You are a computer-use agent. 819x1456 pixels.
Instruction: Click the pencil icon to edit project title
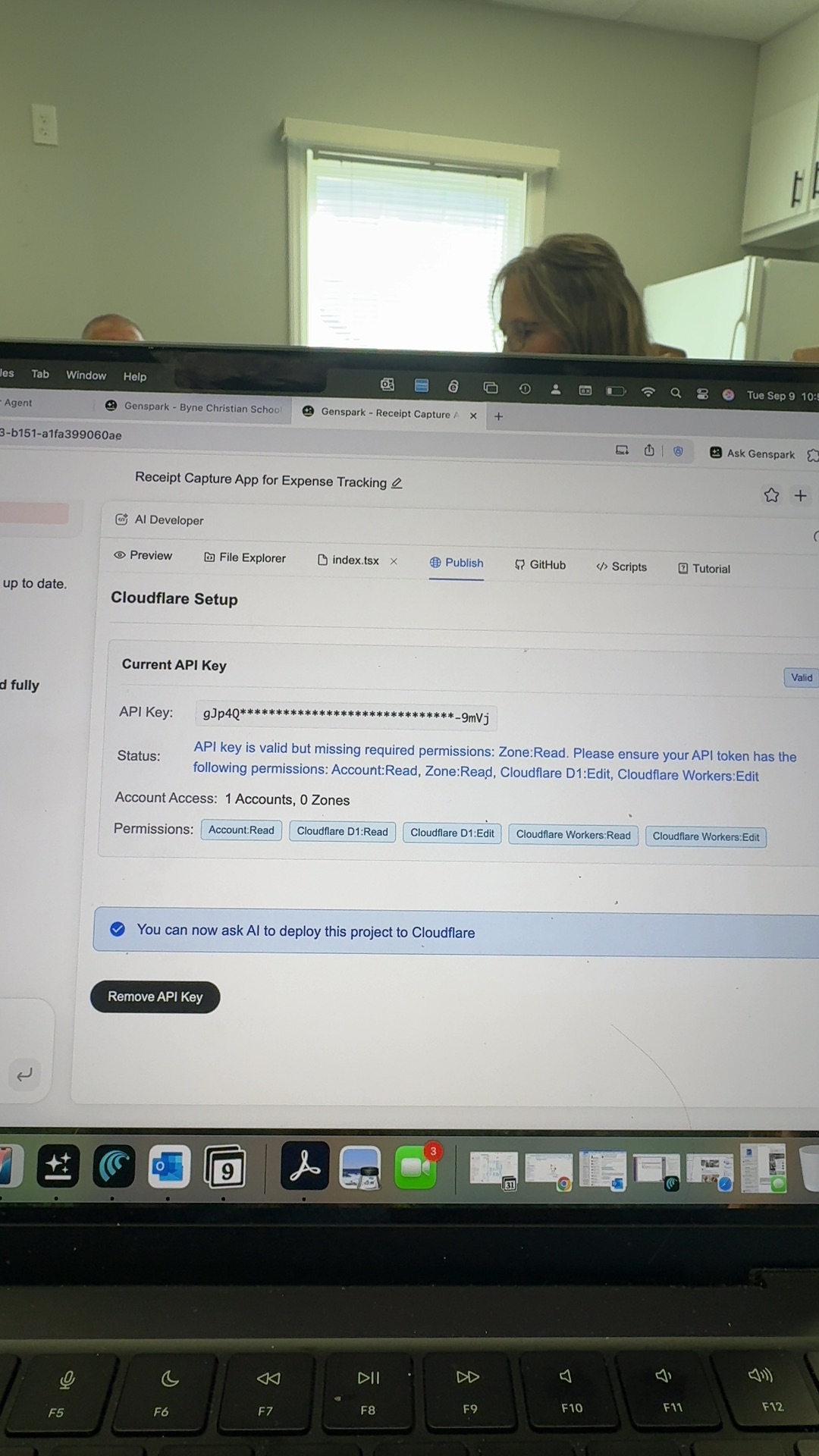pyautogui.click(x=397, y=483)
